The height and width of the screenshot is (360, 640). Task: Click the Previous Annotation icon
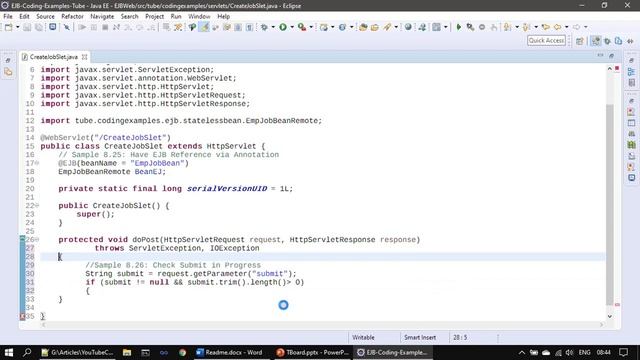[x=527, y=27]
